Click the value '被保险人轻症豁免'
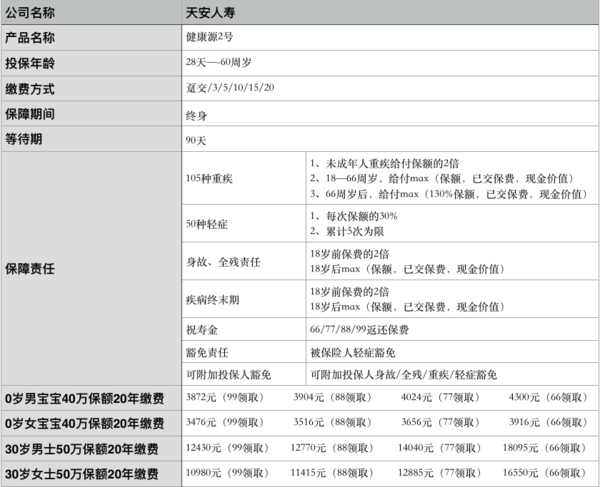This screenshot has width=600, height=487. 352,352
